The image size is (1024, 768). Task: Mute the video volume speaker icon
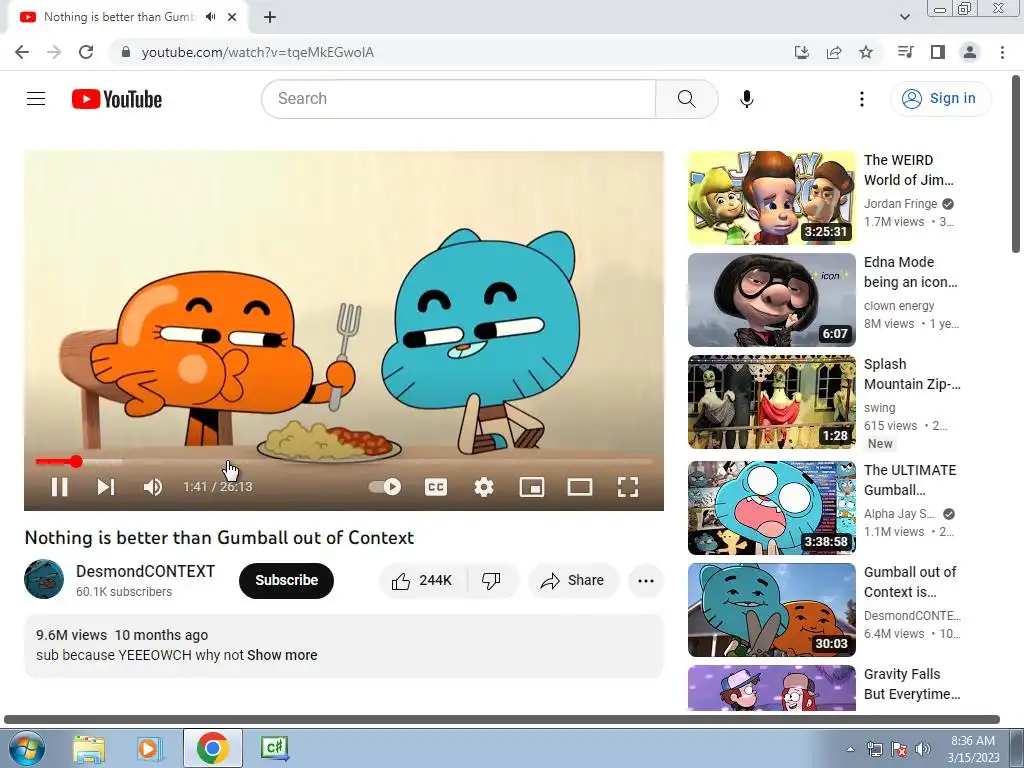[x=152, y=487]
